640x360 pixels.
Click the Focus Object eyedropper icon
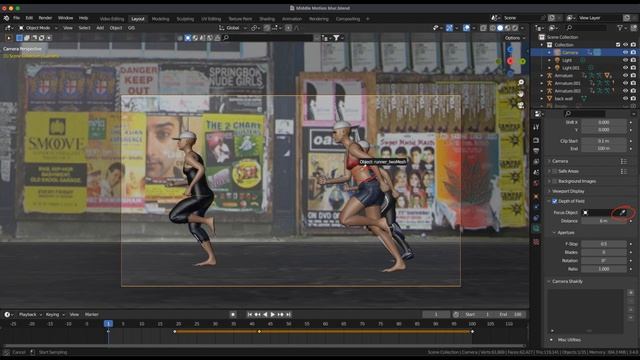[x=623, y=213]
